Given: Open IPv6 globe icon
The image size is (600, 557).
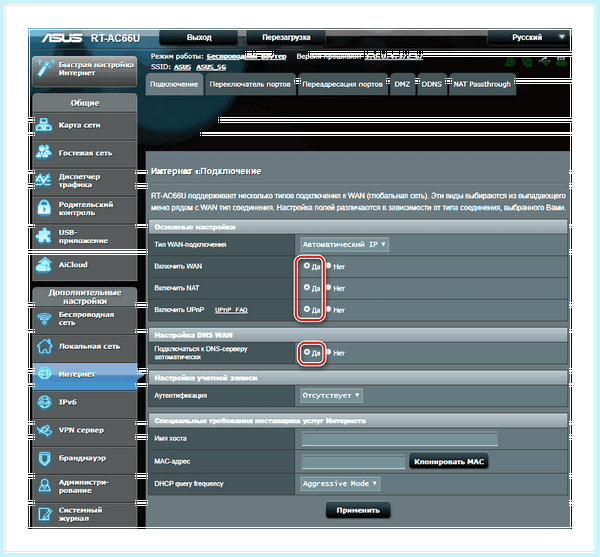Looking at the screenshot, I should (x=44, y=402).
